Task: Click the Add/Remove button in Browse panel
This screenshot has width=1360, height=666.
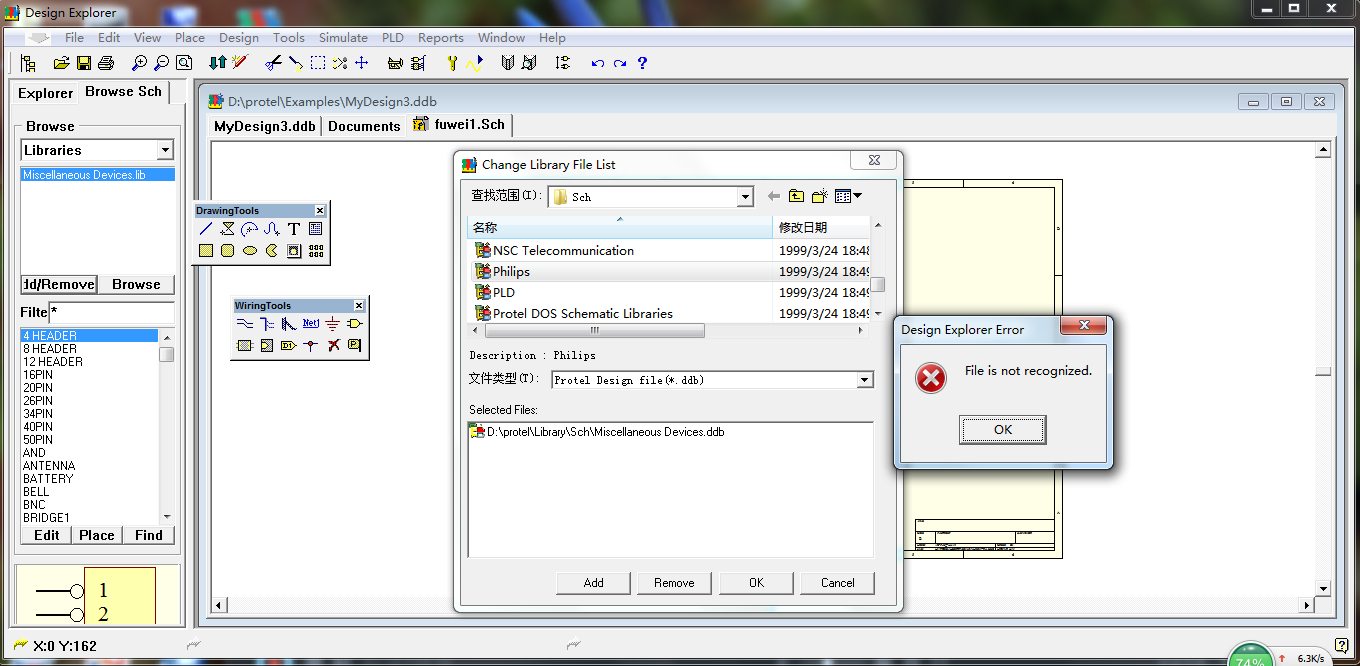Action: (58, 284)
